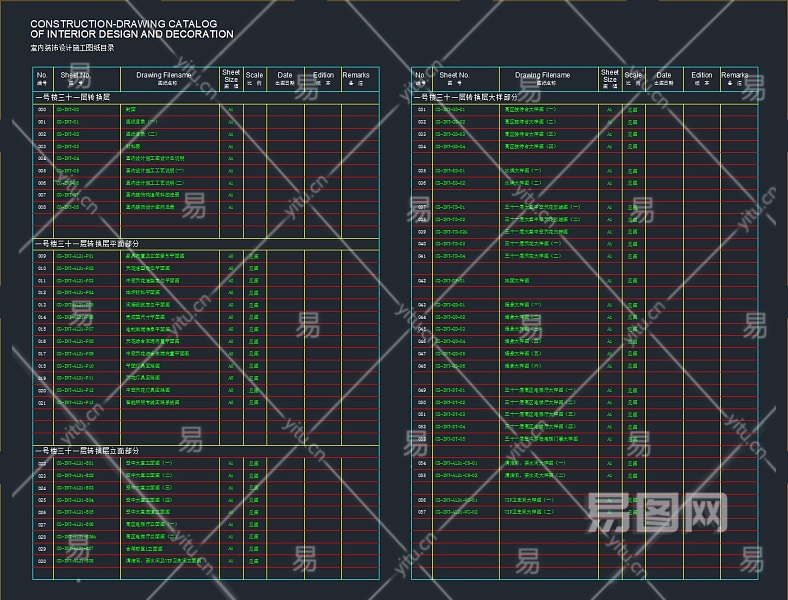The image size is (788, 600).
Task: Click the 易图网 watermark logo
Action: pos(655,515)
